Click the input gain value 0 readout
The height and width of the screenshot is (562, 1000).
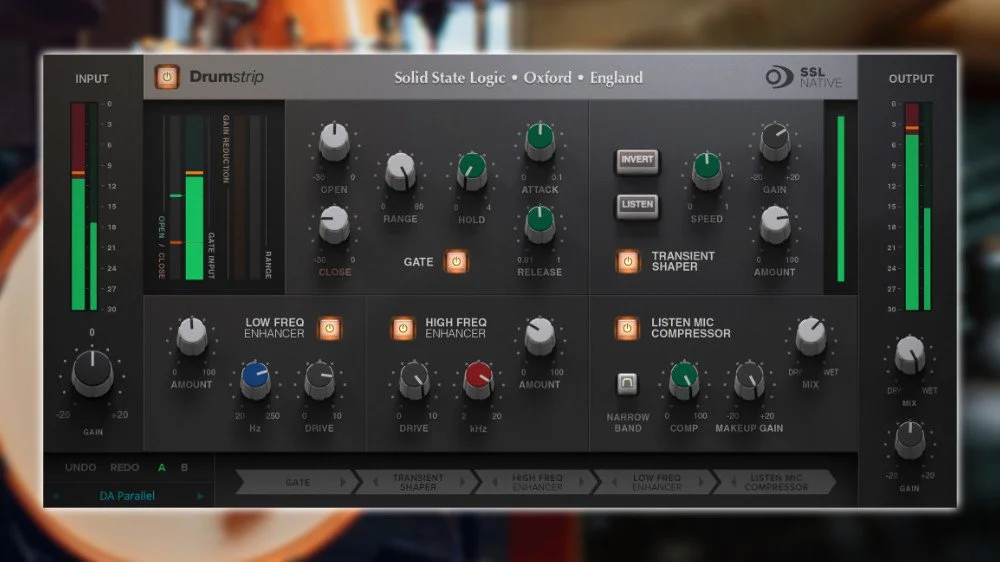click(x=92, y=332)
